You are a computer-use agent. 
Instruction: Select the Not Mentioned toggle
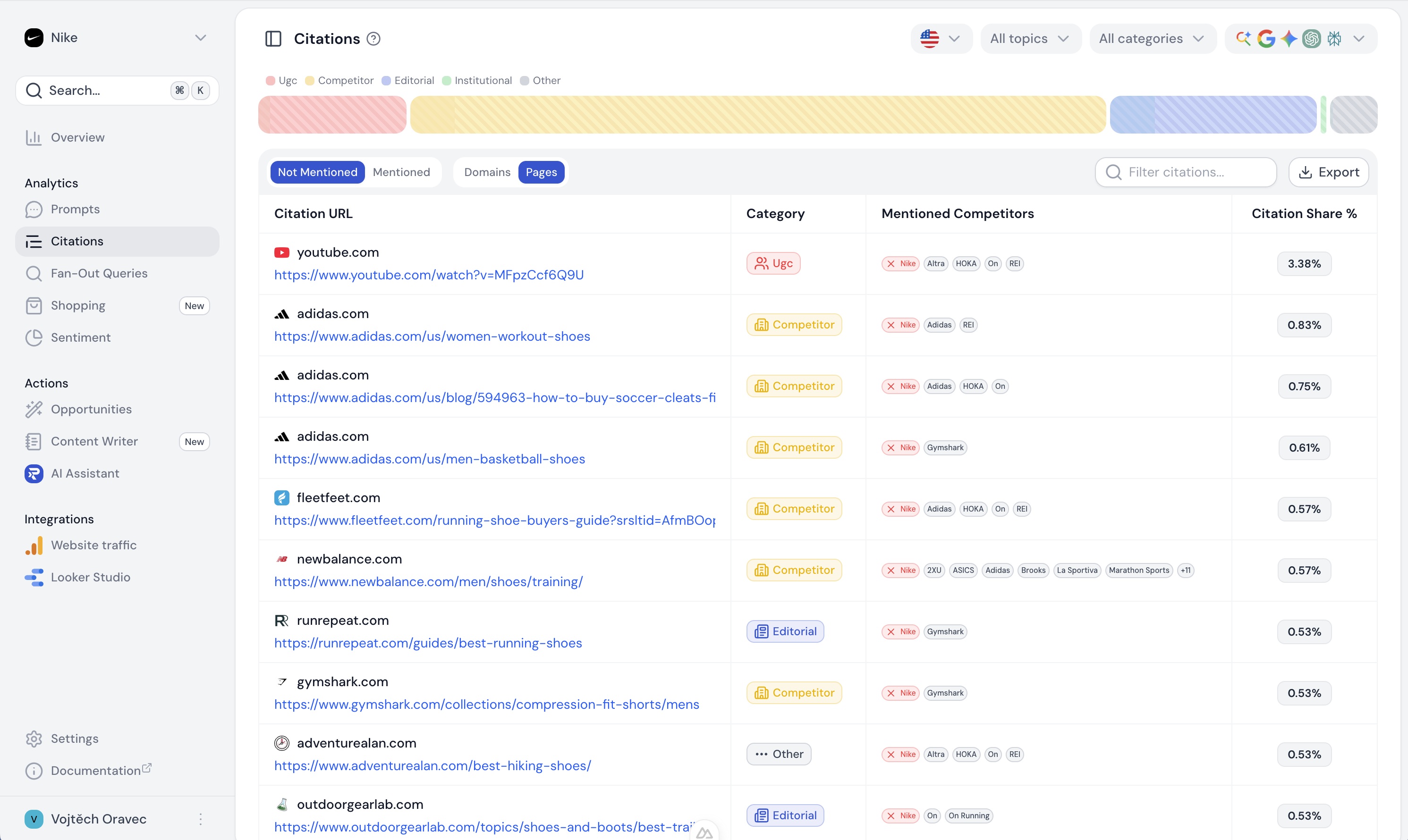pyautogui.click(x=317, y=172)
